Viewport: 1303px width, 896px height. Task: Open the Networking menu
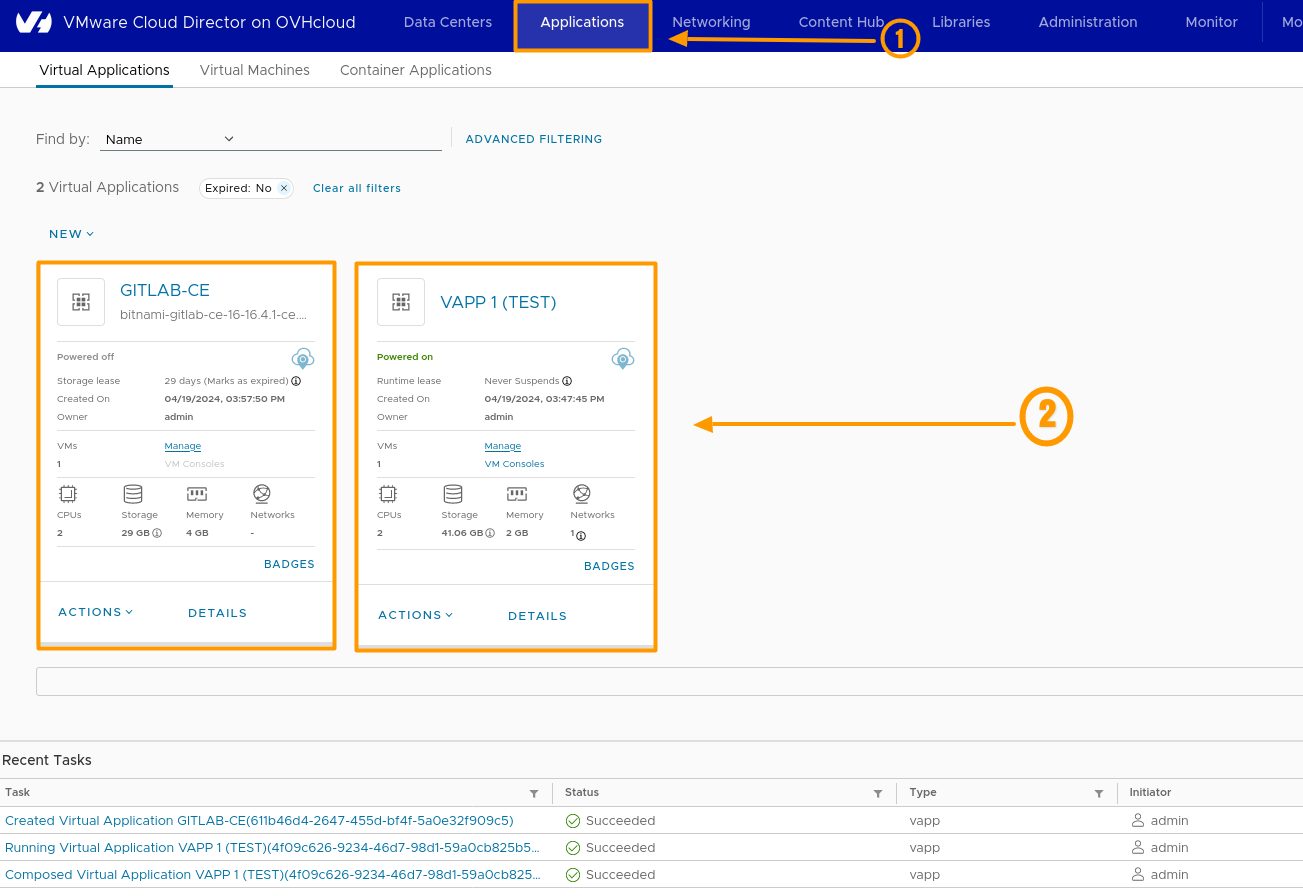tap(711, 22)
